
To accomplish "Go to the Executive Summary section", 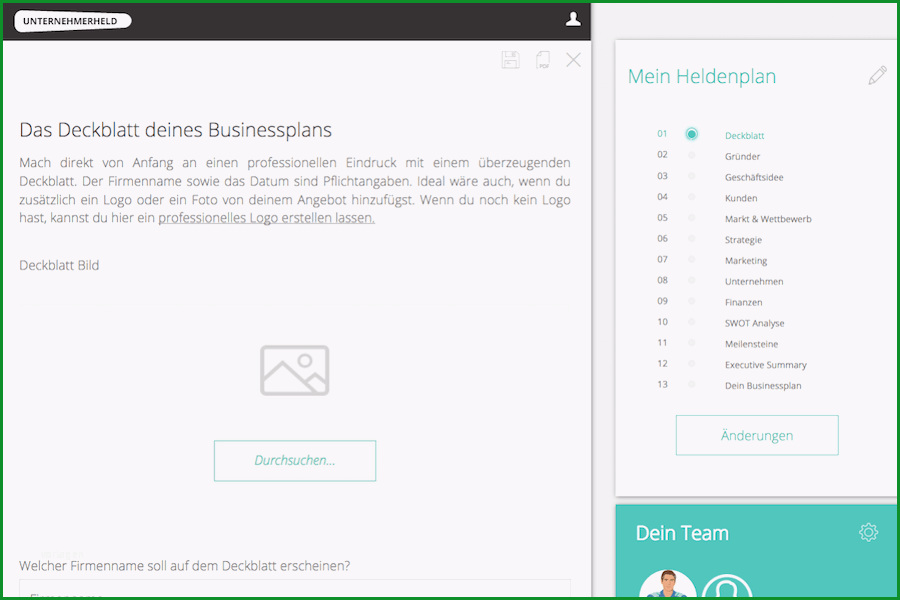I will tap(766, 365).
